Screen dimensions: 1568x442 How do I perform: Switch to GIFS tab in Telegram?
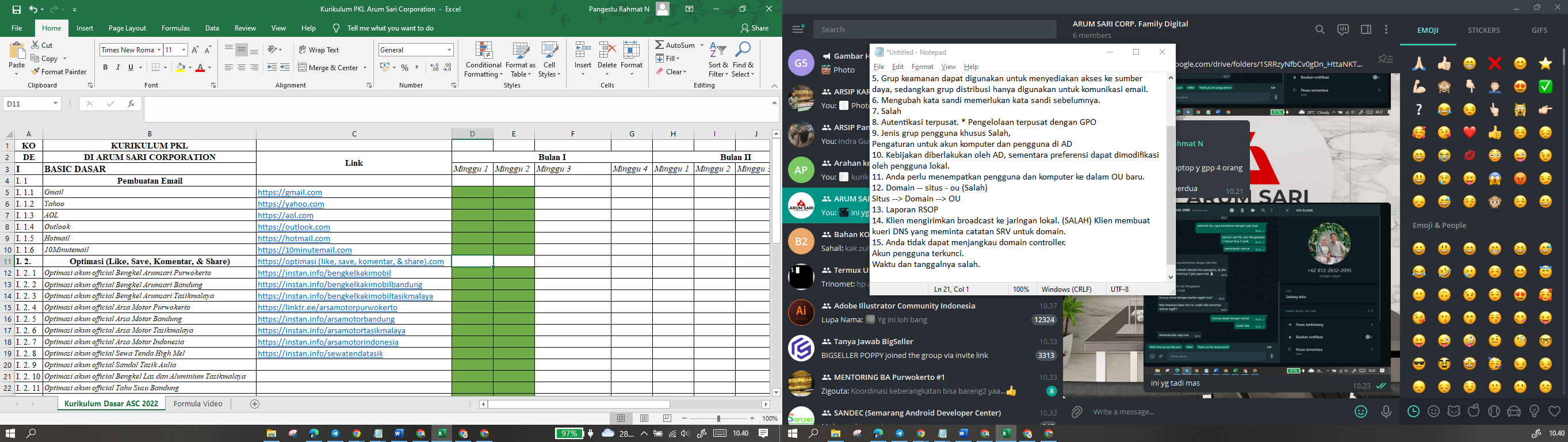(1539, 31)
